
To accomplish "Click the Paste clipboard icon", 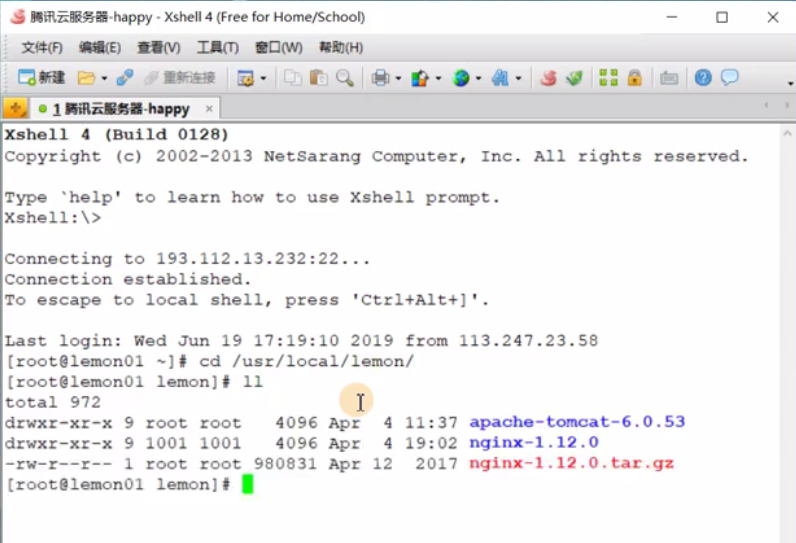I will coord(318,78).
